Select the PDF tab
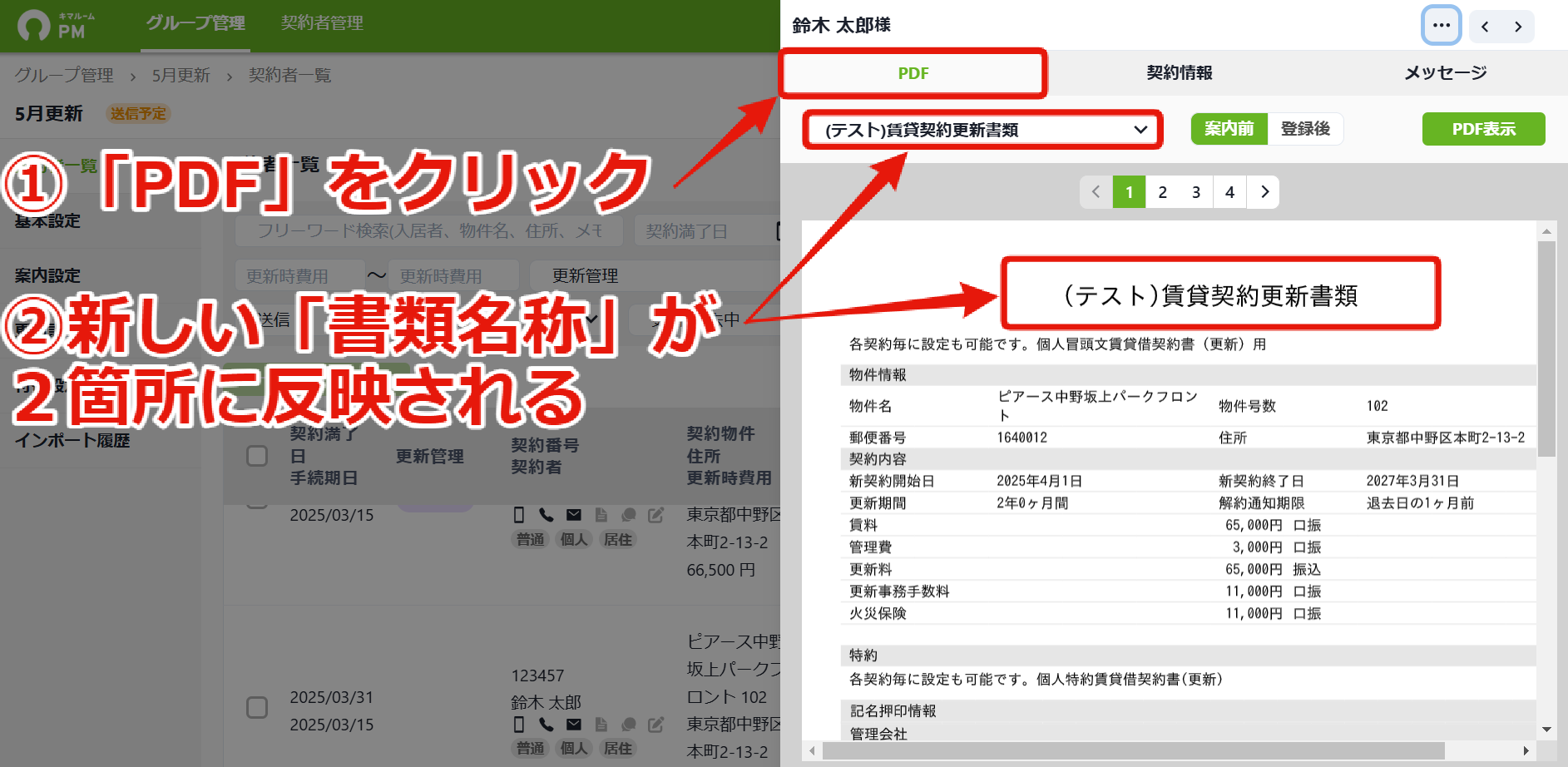 pyautogui.click(x=913, y=73)
